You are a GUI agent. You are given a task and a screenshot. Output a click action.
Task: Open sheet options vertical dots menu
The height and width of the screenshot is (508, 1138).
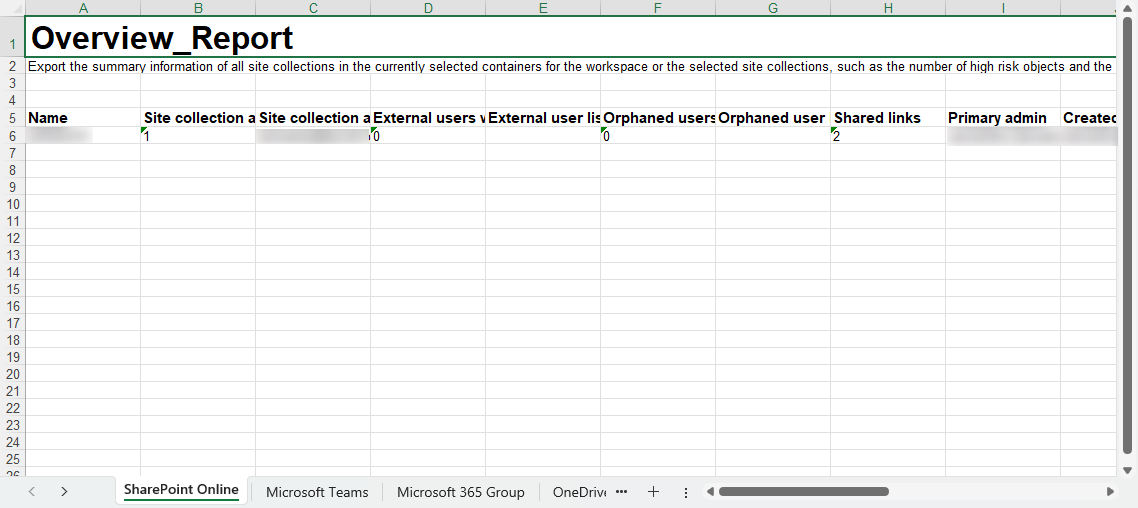pos(686,492)
